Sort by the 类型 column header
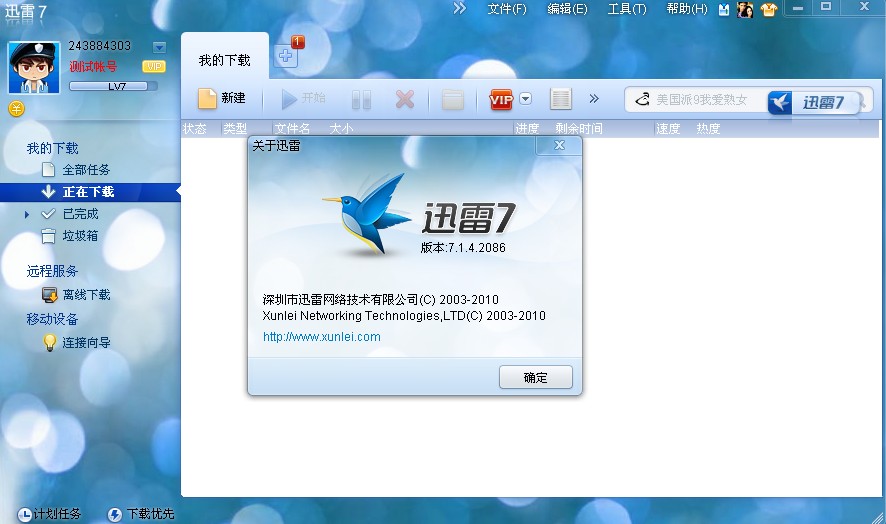Screen dimensions: 886x524 click(x=235, y=129)
